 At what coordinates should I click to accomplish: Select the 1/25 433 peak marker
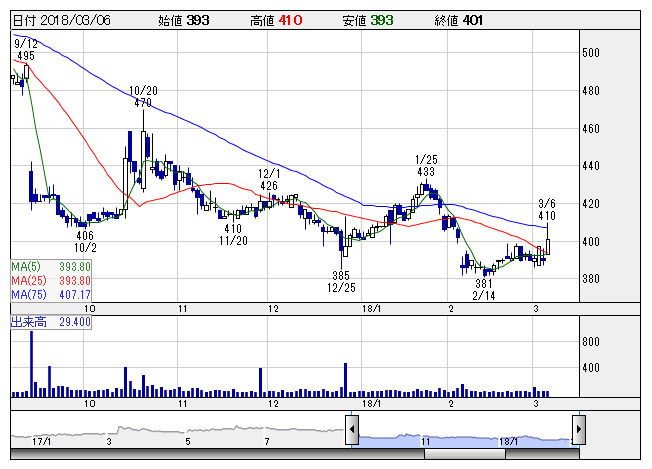[427, 166]
